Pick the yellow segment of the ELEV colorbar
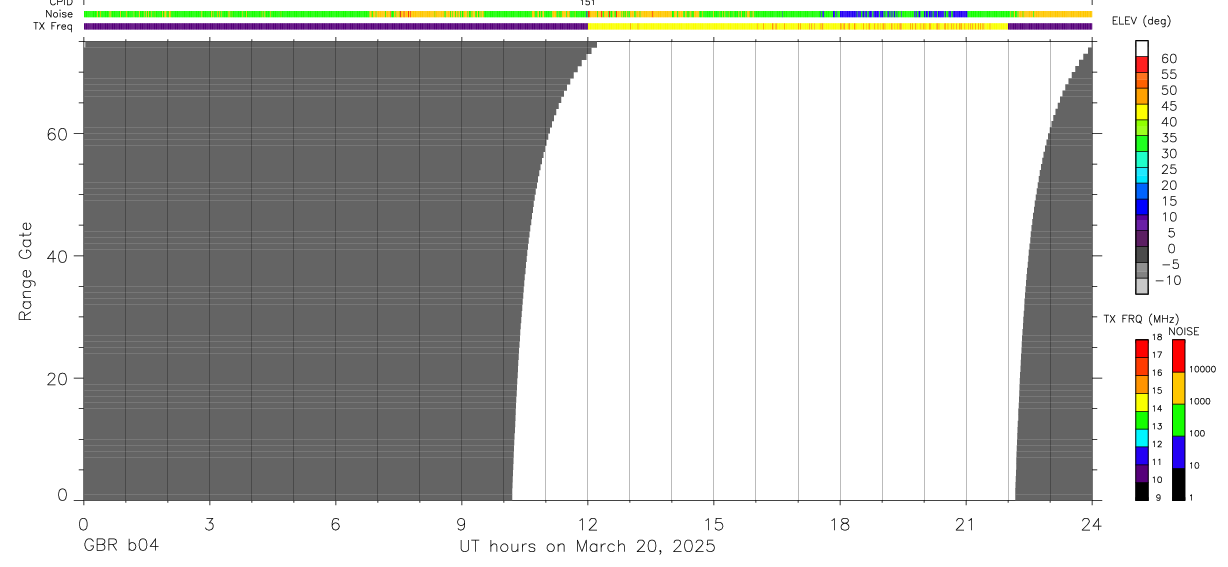The height and width of the screenshot is (567, 1228). point(1142,112)
